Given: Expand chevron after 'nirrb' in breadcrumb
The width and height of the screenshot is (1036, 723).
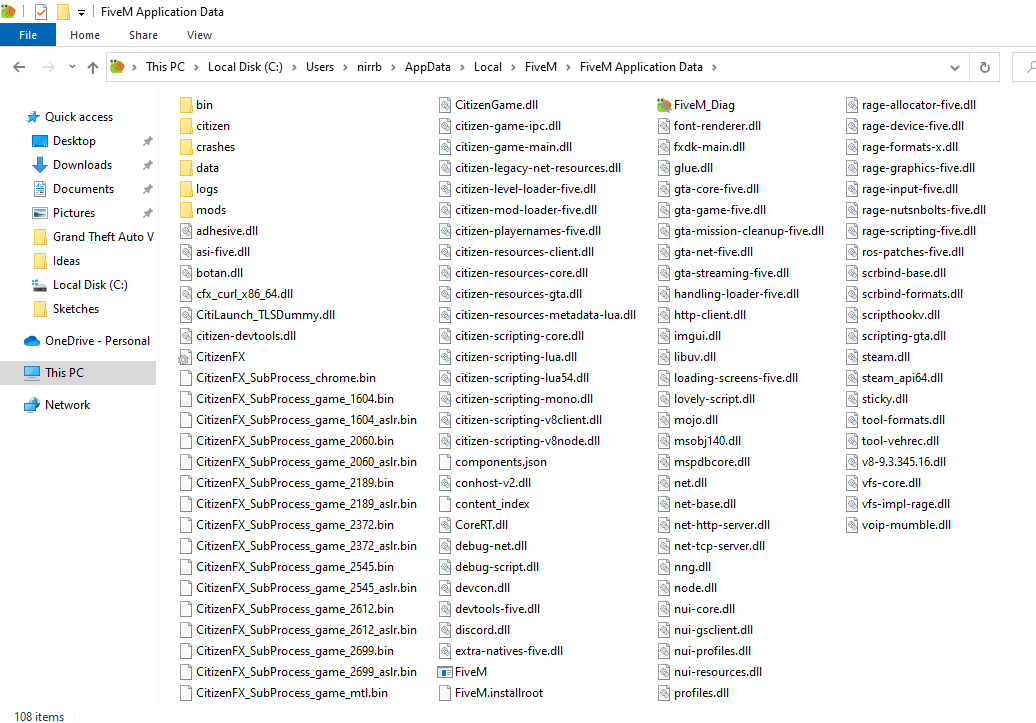Looking at the screenshot, I should point(393,67).
